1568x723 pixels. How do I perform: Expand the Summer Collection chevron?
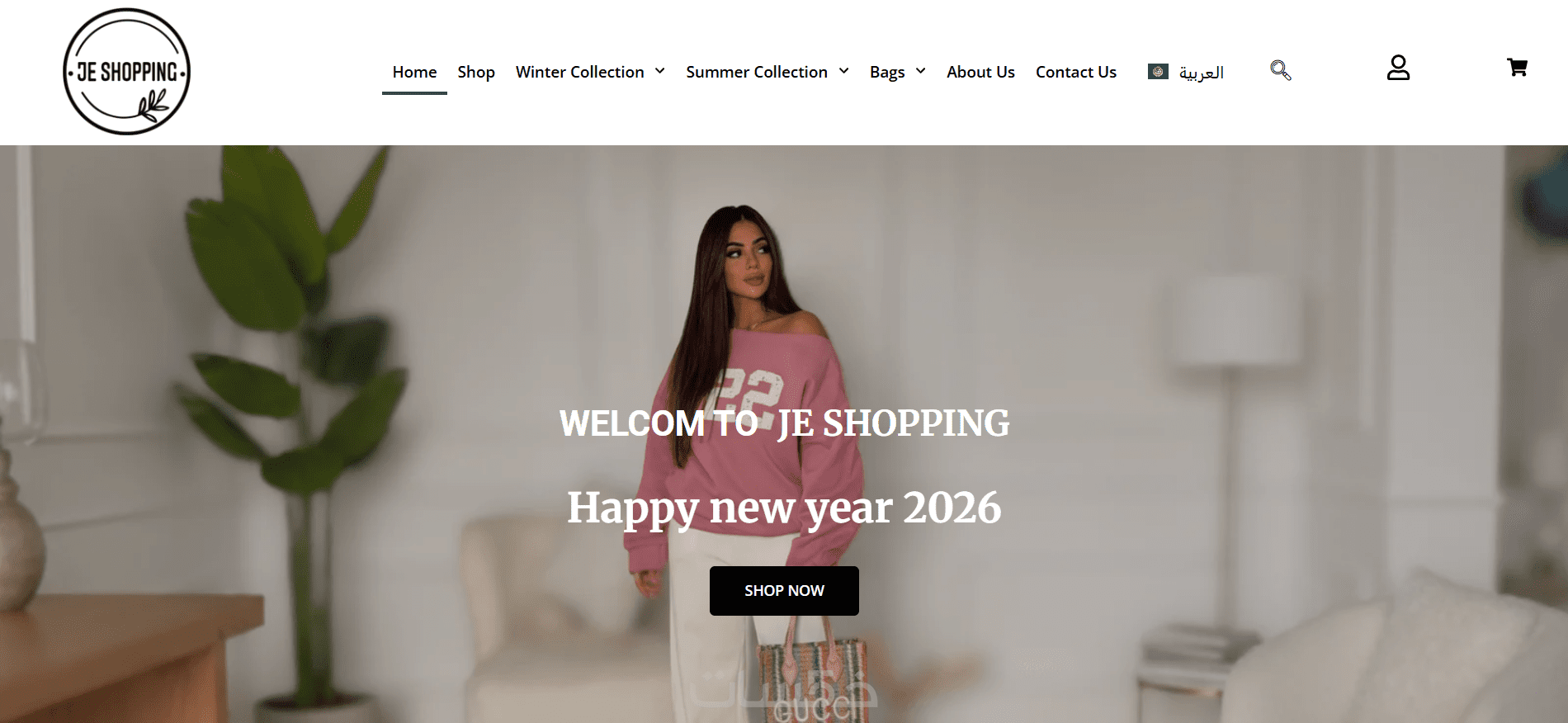click(x=843, y=71)
